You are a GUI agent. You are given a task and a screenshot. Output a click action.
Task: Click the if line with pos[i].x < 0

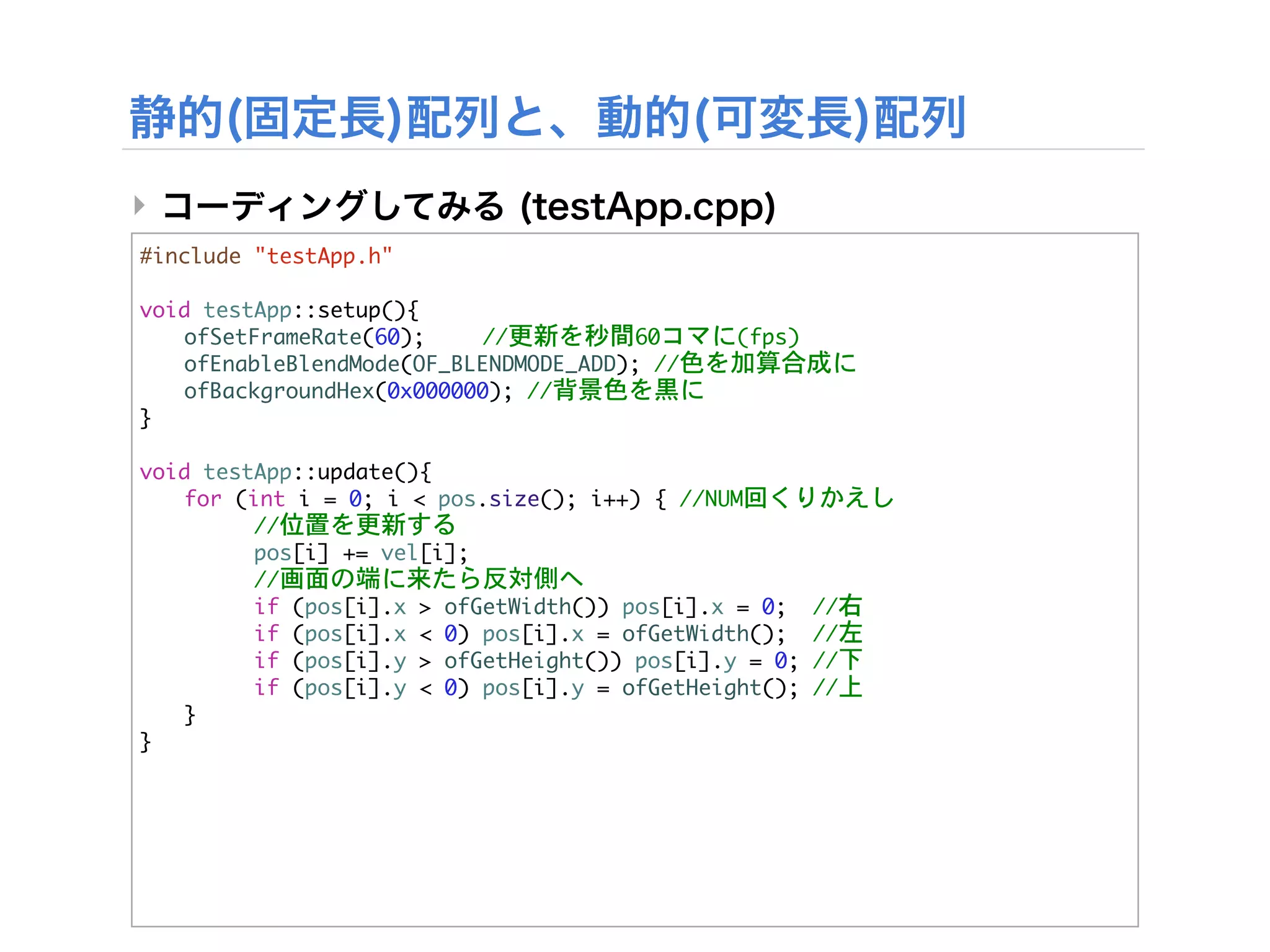click(x=520, y=634)
